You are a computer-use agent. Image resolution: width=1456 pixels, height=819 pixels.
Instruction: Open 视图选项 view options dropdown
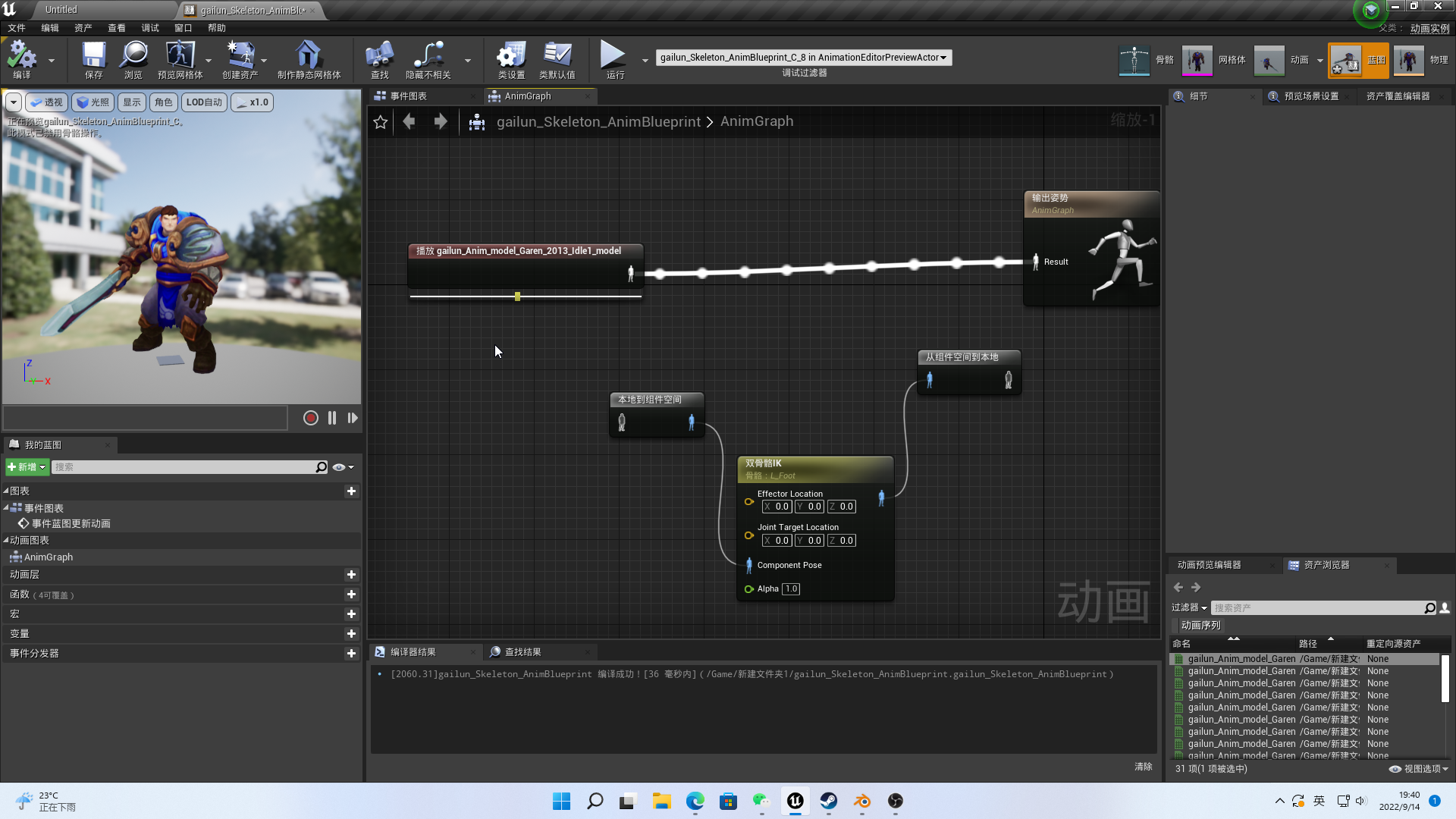pyautogui.click(x=1418, y=769)
